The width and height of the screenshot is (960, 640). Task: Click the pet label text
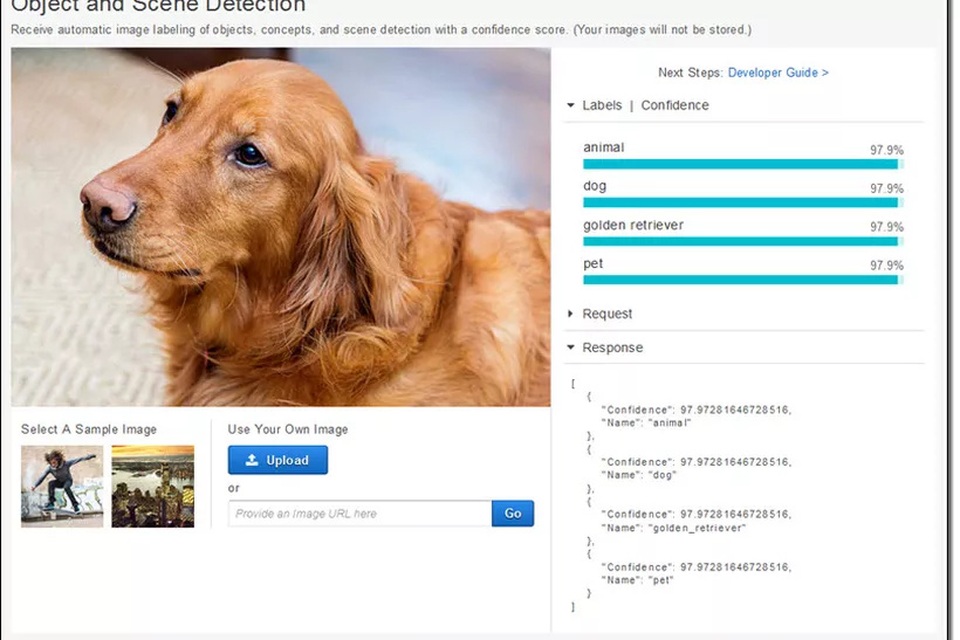(592, 263)
